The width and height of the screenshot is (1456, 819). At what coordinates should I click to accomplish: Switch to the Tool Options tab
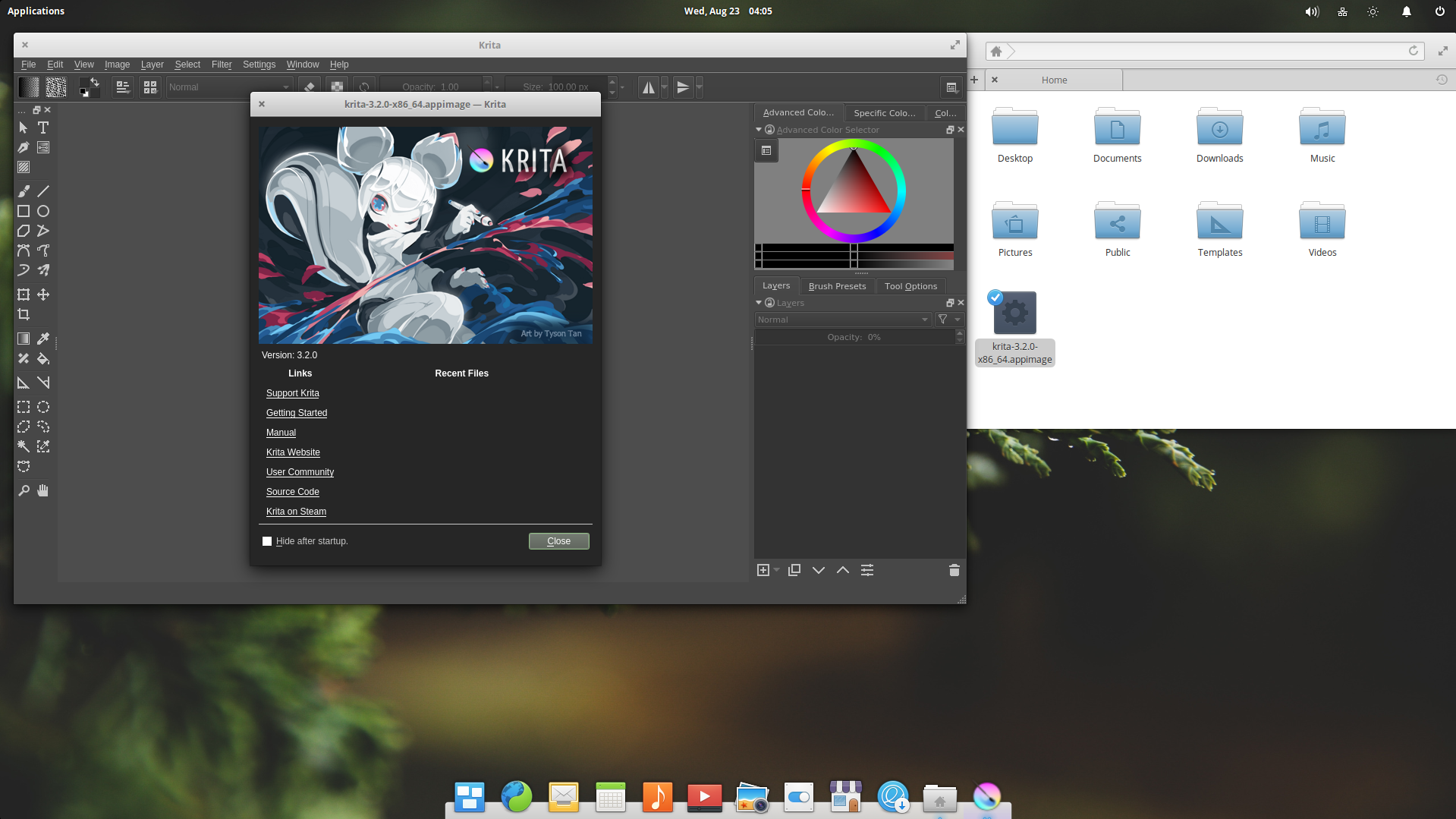click(x=910, y=286)
